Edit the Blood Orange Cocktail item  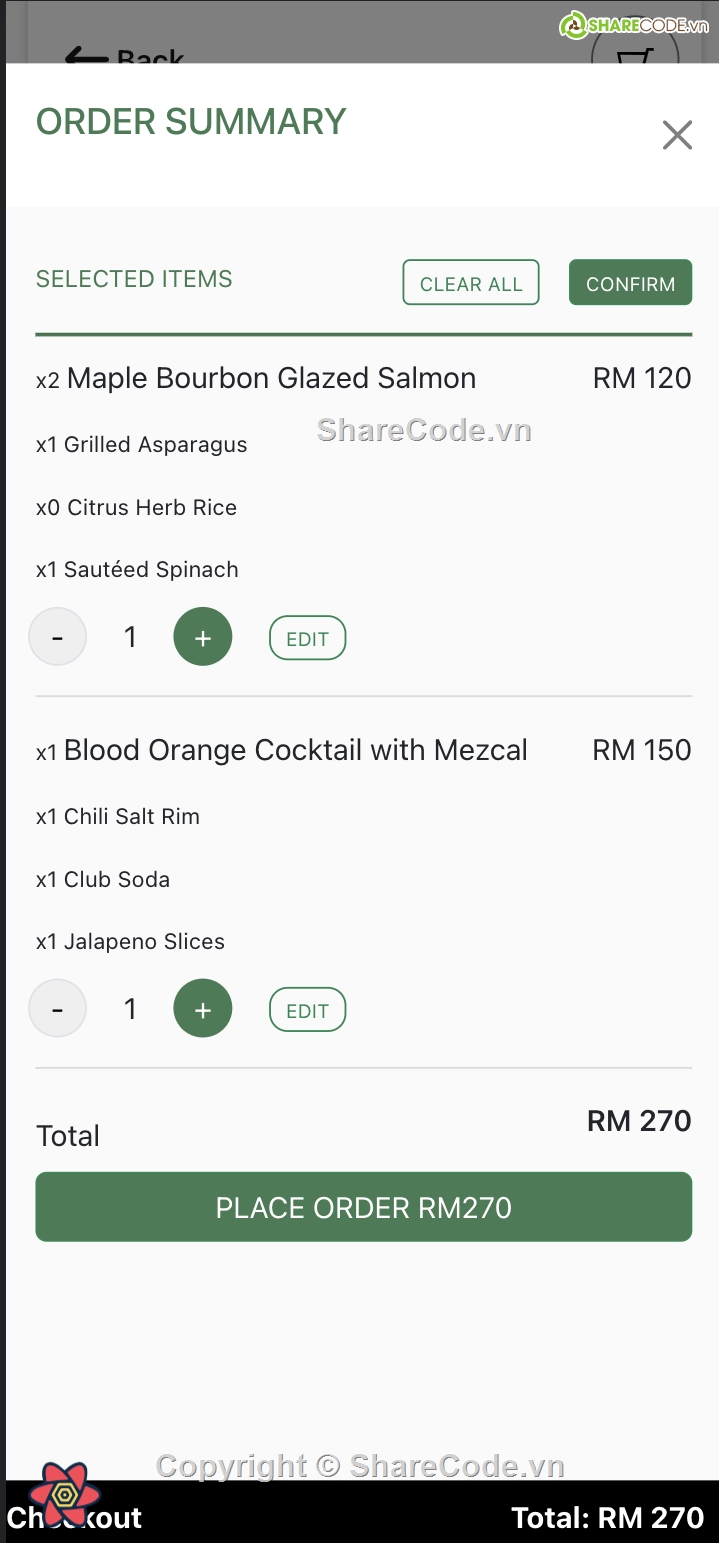[x=307, y=1010]
